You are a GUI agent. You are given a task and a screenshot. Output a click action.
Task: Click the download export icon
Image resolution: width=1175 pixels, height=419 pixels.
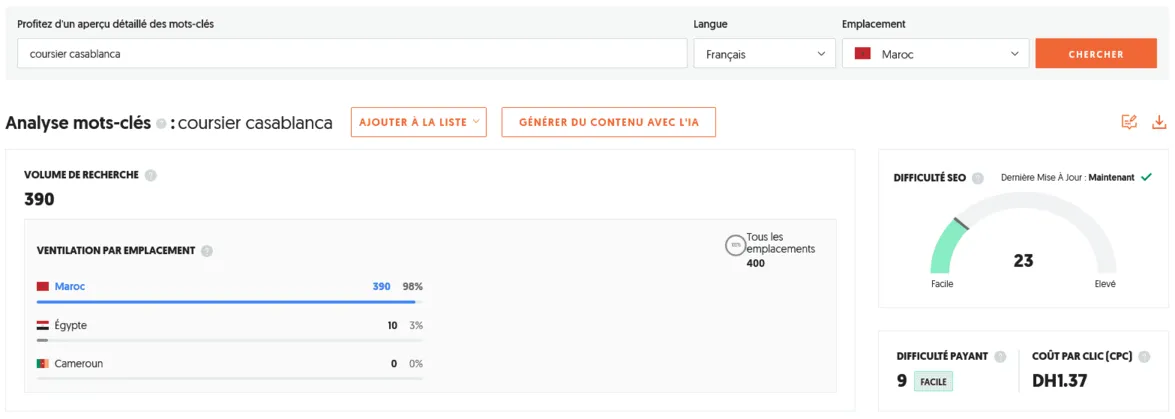pos(1159,122)
